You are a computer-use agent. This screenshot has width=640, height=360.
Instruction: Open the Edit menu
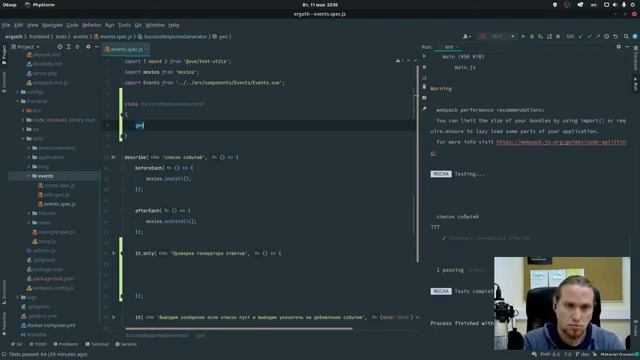point(19,25)
